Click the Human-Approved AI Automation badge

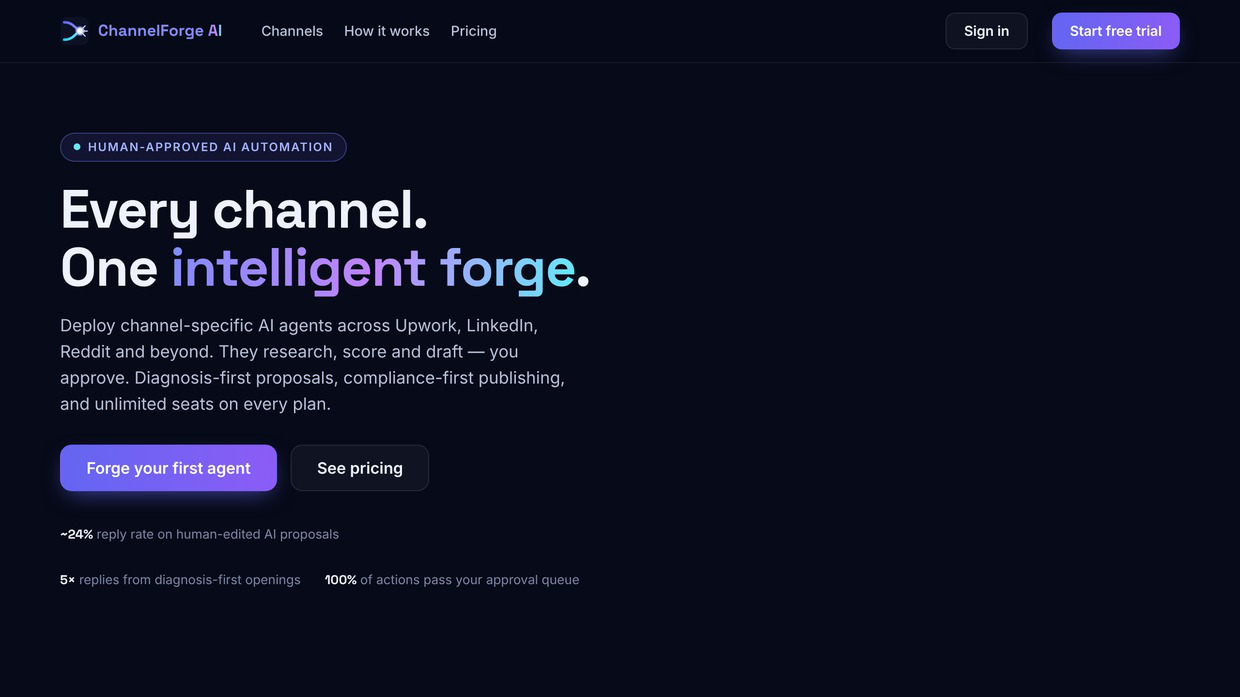(203, 147)
